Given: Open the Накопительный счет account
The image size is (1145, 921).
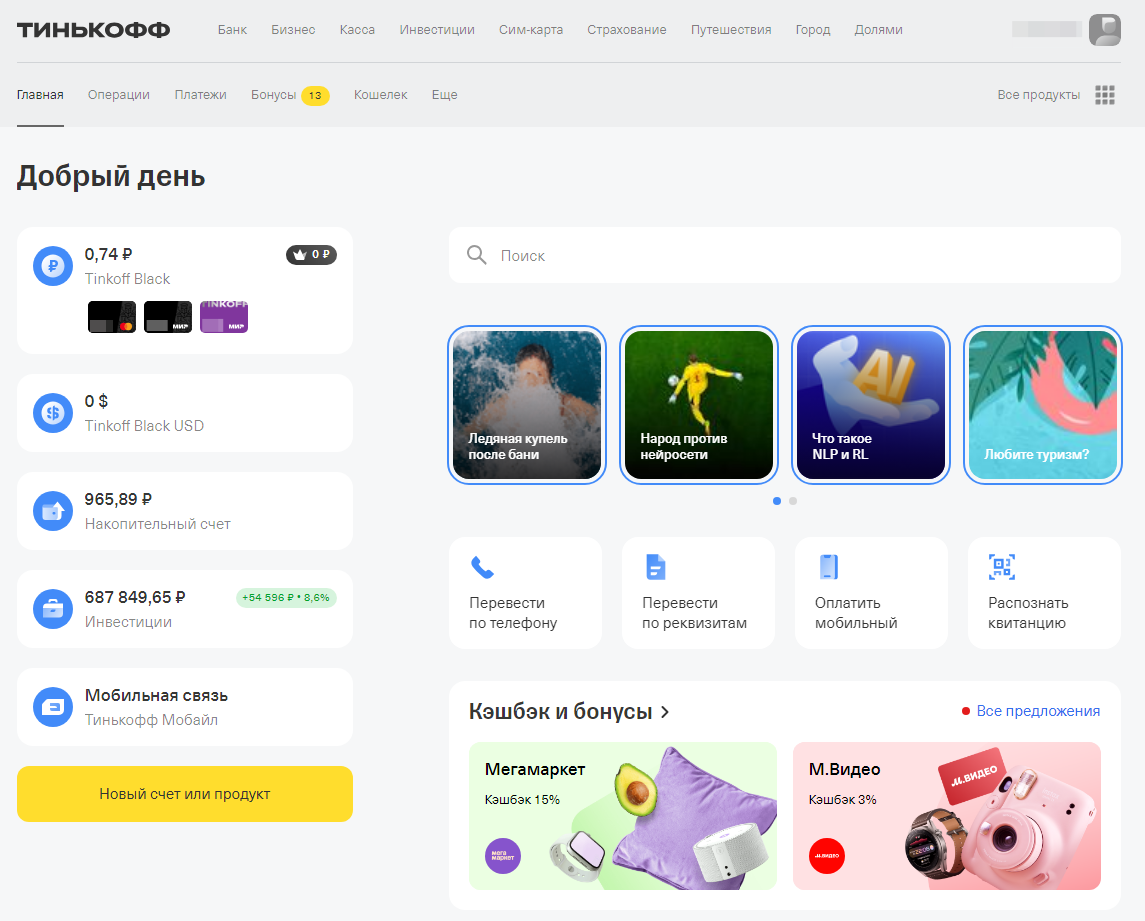Looking at the screenshot, I should tap(185, 511).
